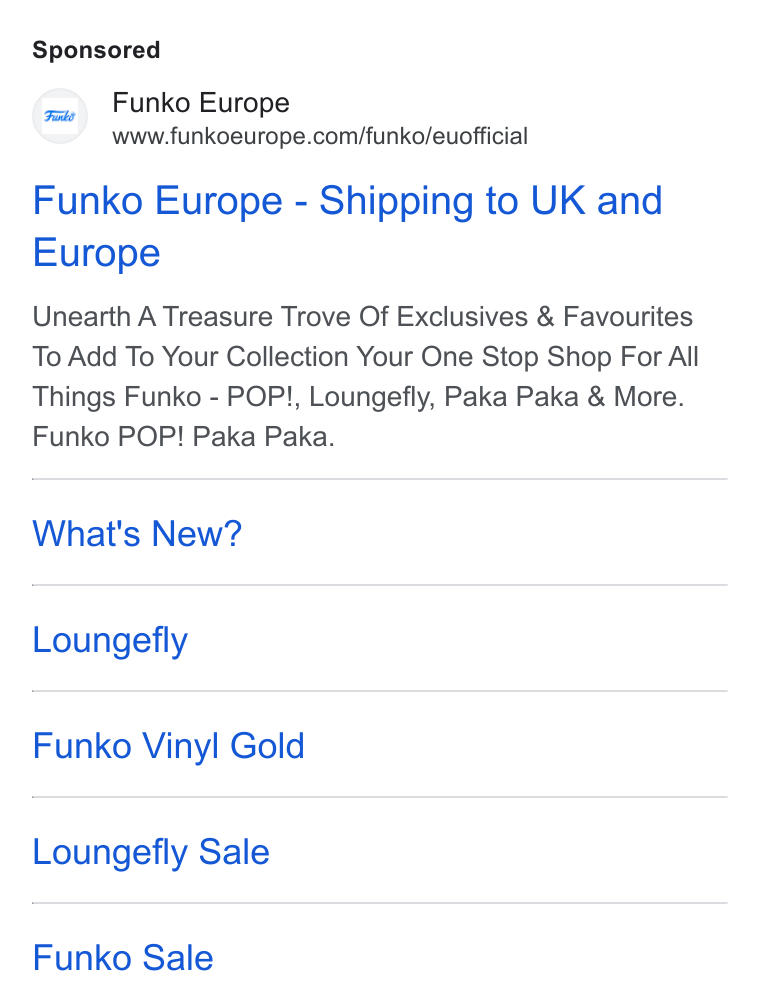Open the Funko Europe advertiser name

click(201, 103)
